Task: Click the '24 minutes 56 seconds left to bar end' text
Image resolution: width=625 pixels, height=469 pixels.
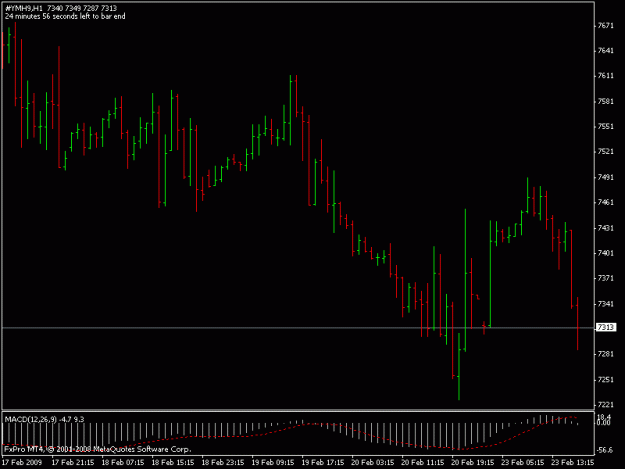Action: click(65, 16)
